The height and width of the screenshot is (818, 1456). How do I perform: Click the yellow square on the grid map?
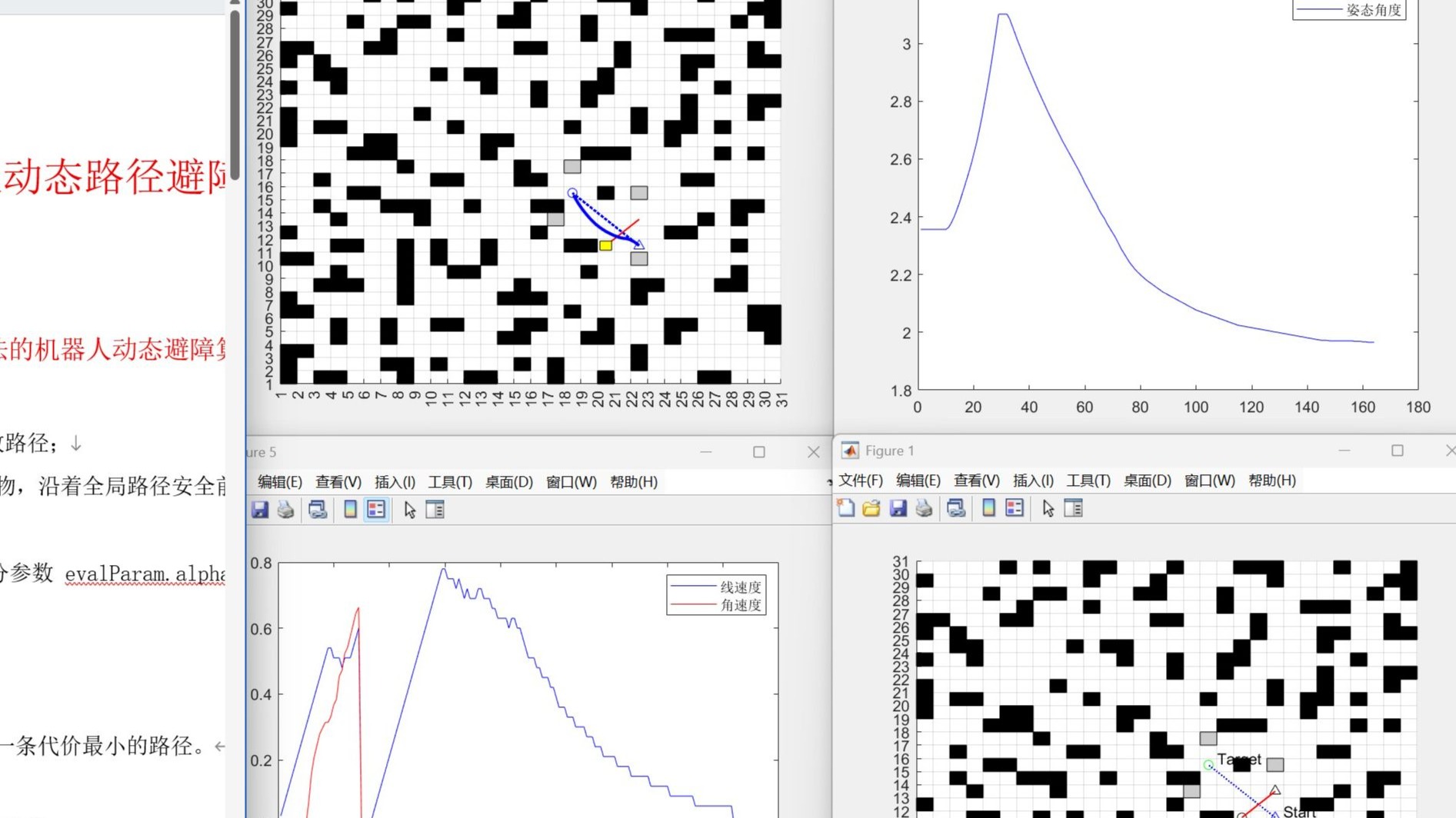(x=606, y=245)
